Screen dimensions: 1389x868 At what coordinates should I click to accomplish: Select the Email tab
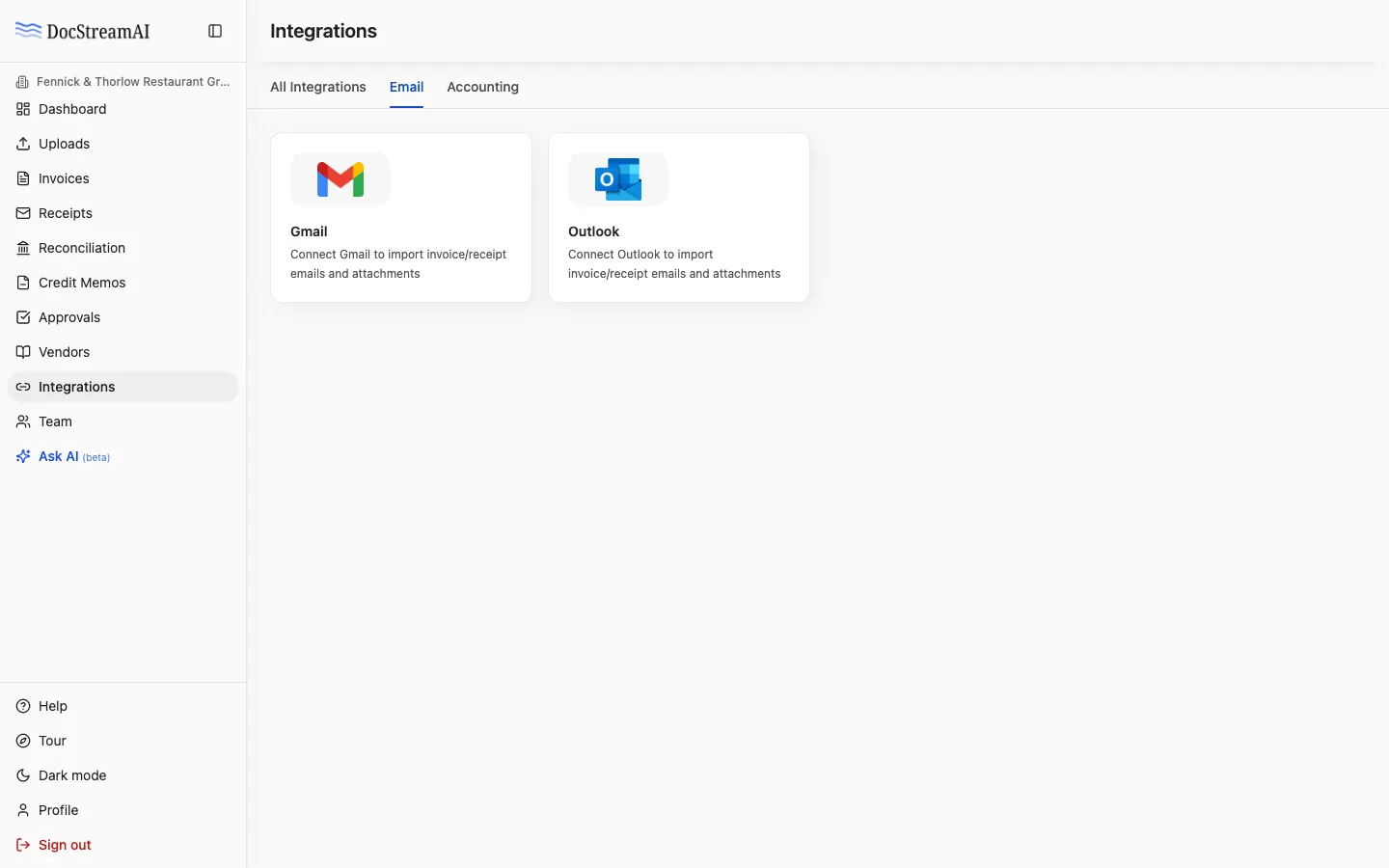click(x=406, y=87)
